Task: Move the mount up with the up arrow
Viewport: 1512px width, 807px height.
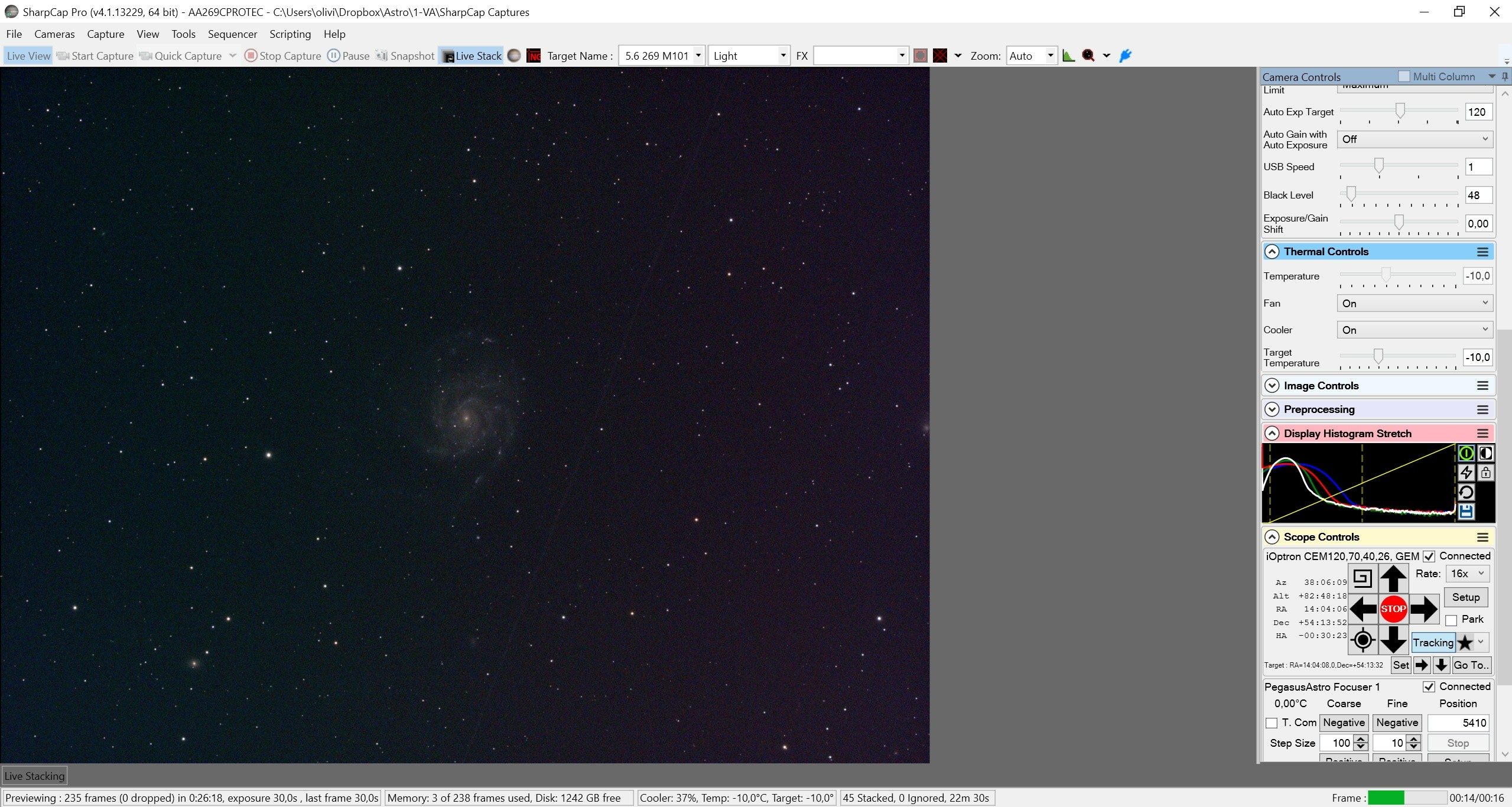Action: [1393, 578]
